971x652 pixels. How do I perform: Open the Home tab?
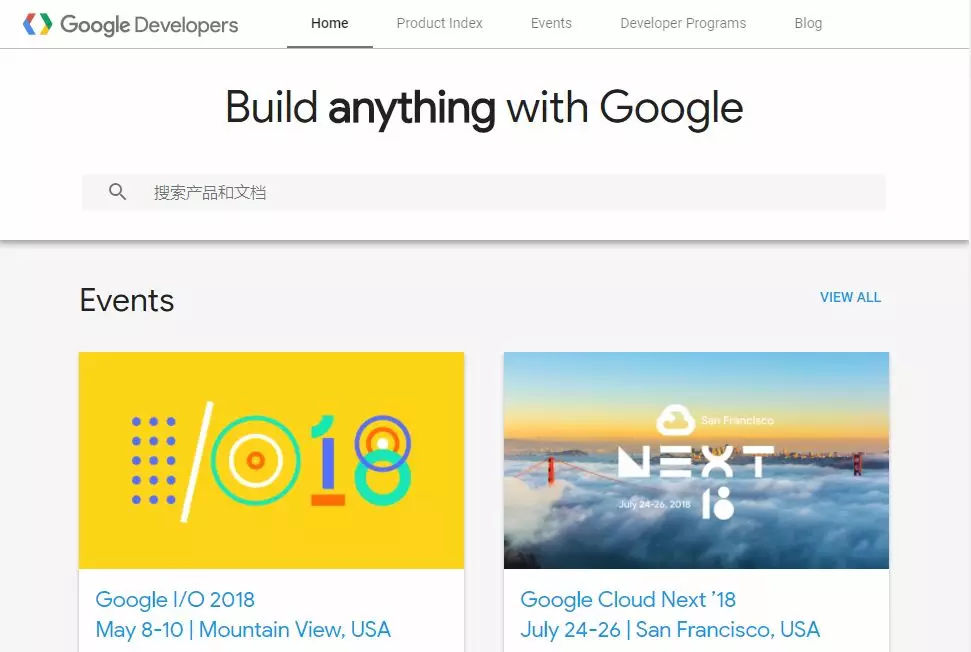329,24
